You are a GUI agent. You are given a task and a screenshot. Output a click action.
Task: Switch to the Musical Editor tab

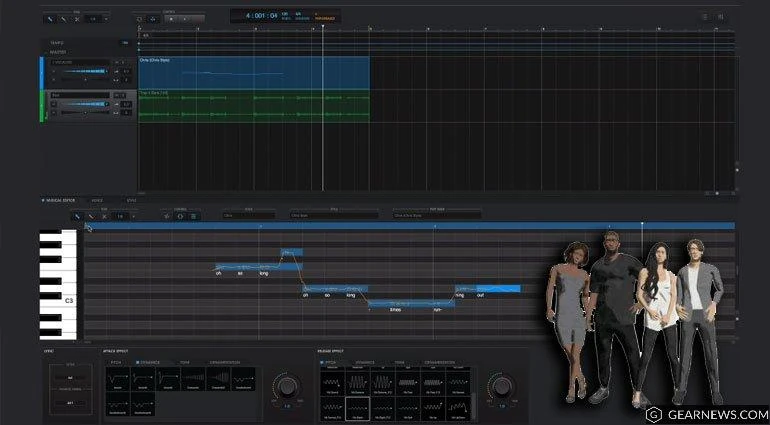point(60,200)
